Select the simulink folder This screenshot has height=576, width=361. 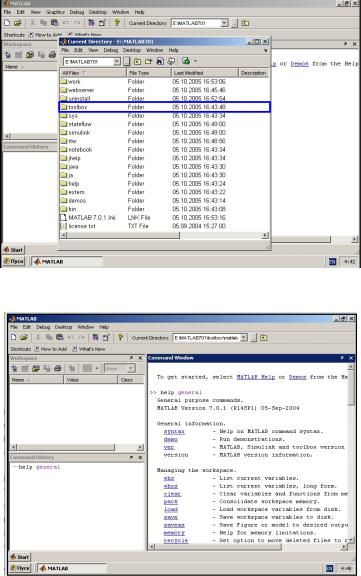click(79, 133)
